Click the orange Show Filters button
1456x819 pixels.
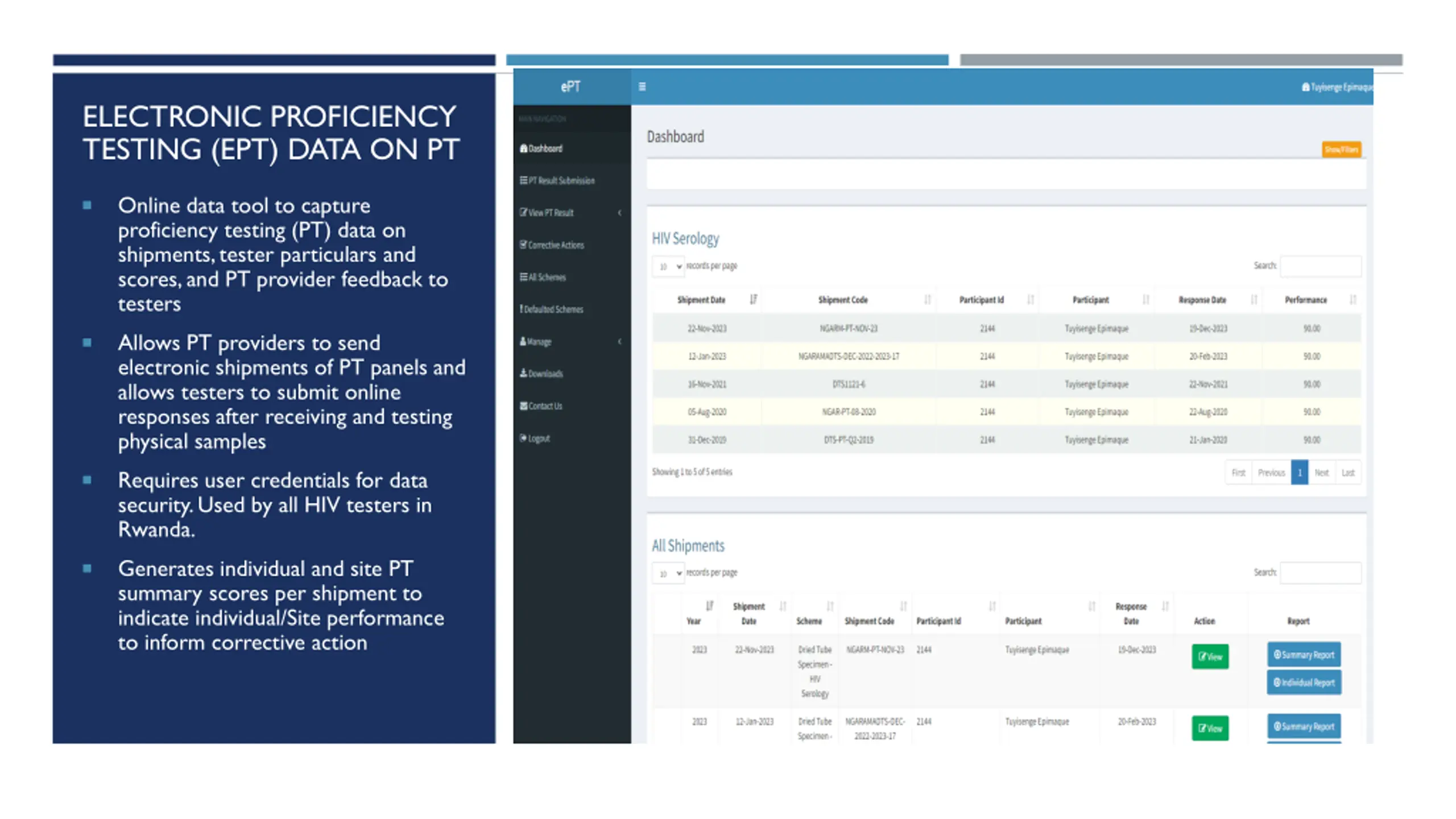pyautogui.click(x=1341, y=150)
